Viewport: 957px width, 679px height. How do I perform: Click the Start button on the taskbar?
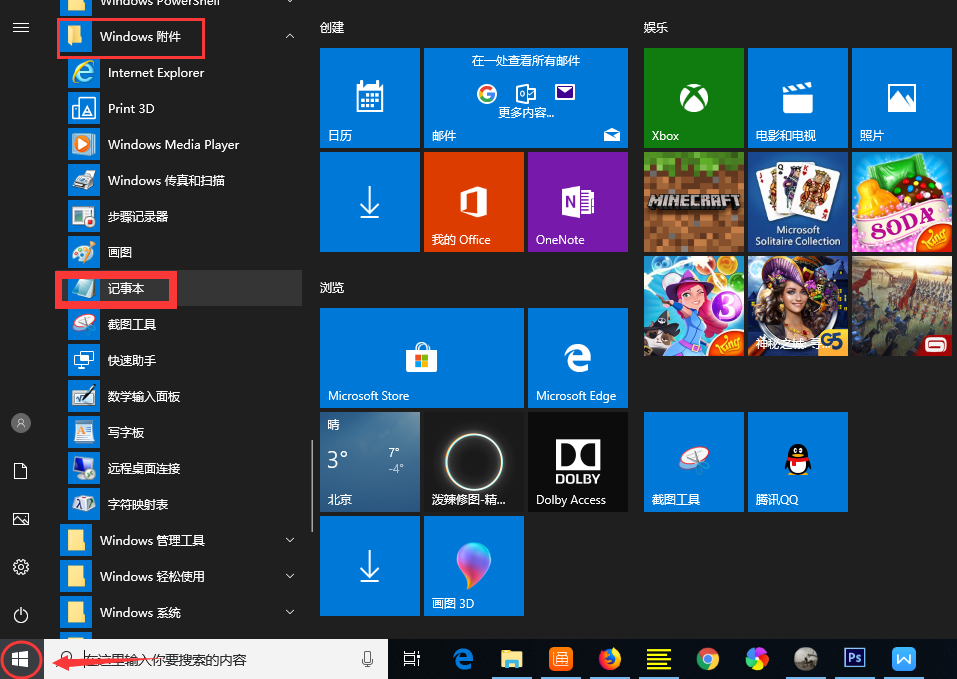pos(21,659)
